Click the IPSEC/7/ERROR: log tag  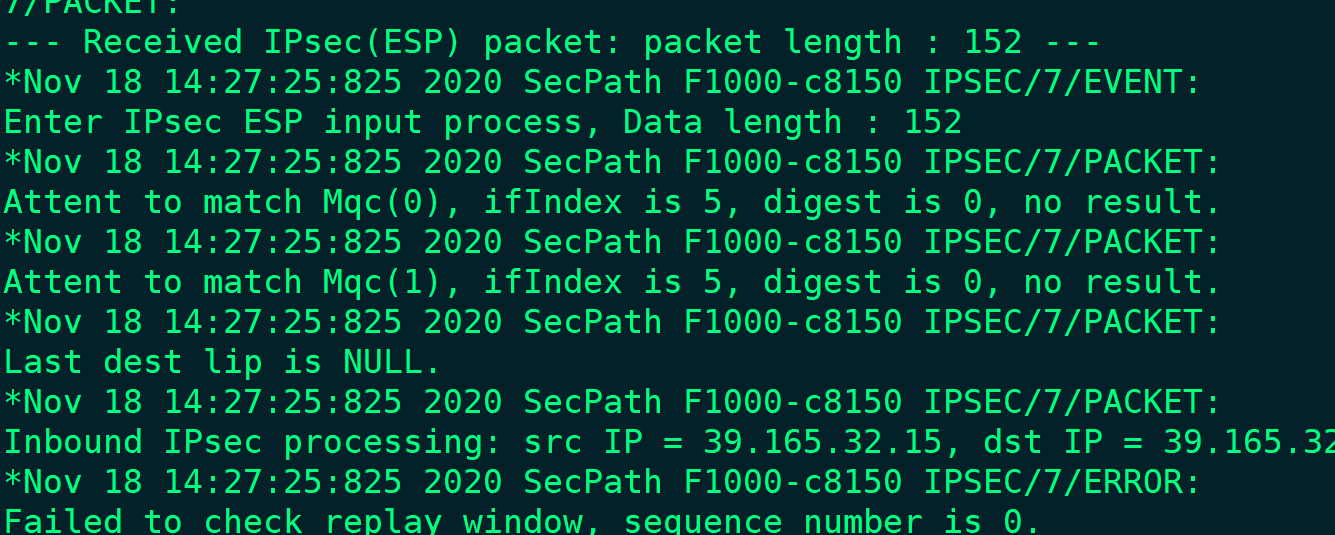1062,482
